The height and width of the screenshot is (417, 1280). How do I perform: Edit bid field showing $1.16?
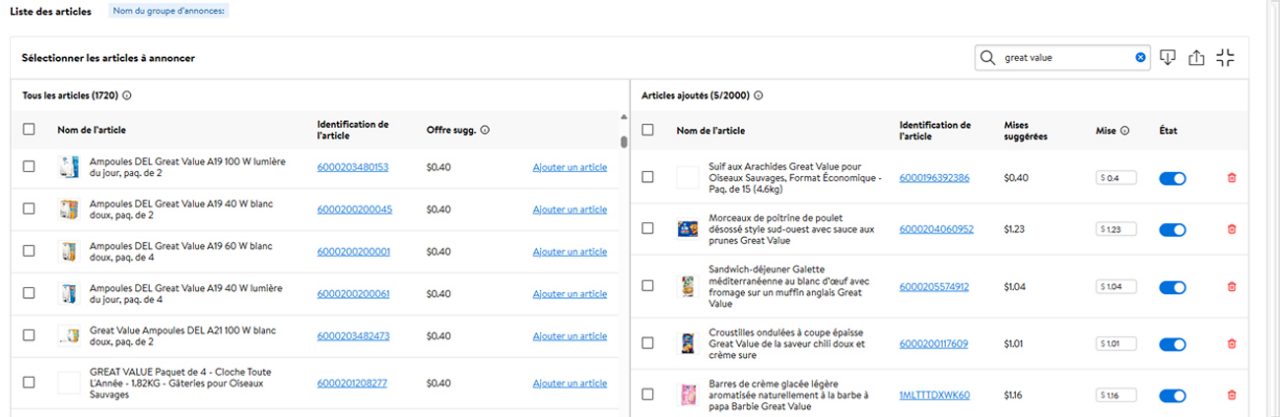click(1116, 395)
